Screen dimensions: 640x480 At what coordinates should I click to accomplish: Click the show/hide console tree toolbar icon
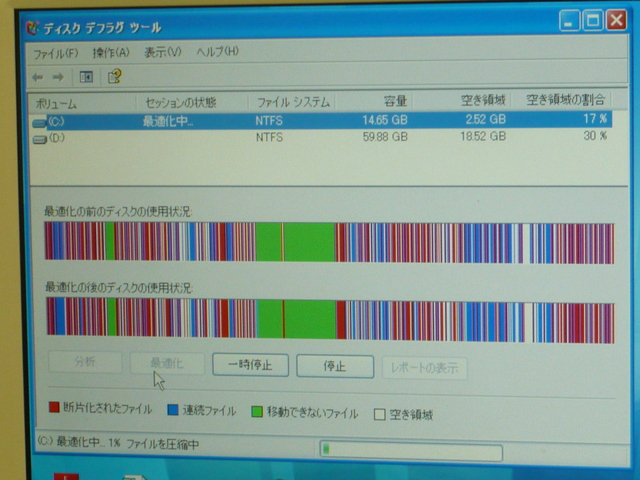(x=86, y=76)
